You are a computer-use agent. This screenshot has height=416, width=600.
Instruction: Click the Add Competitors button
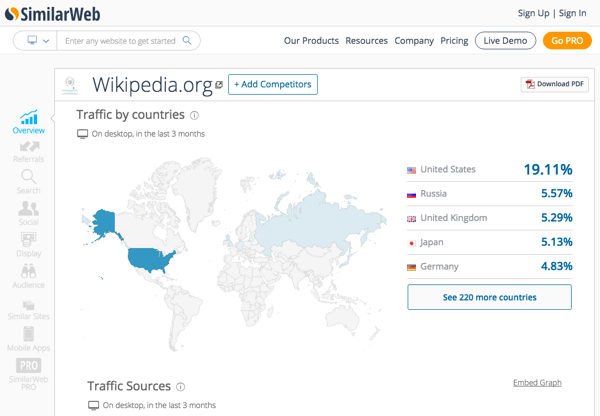(x=273, y=84)
